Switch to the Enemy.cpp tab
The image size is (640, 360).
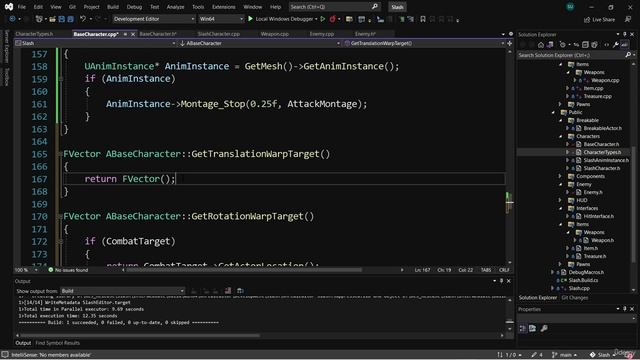[322, 34]
